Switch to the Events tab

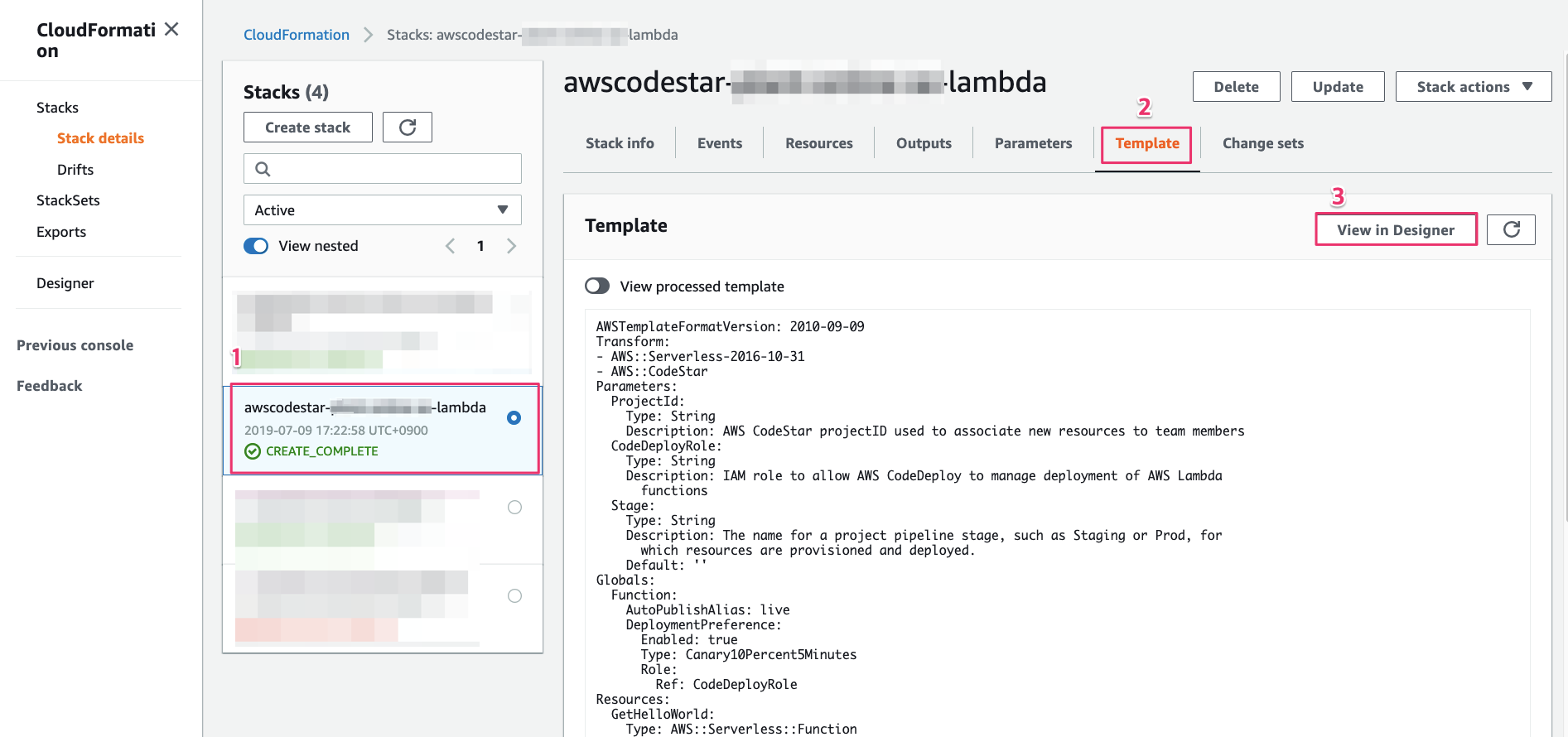coord(720,143)
